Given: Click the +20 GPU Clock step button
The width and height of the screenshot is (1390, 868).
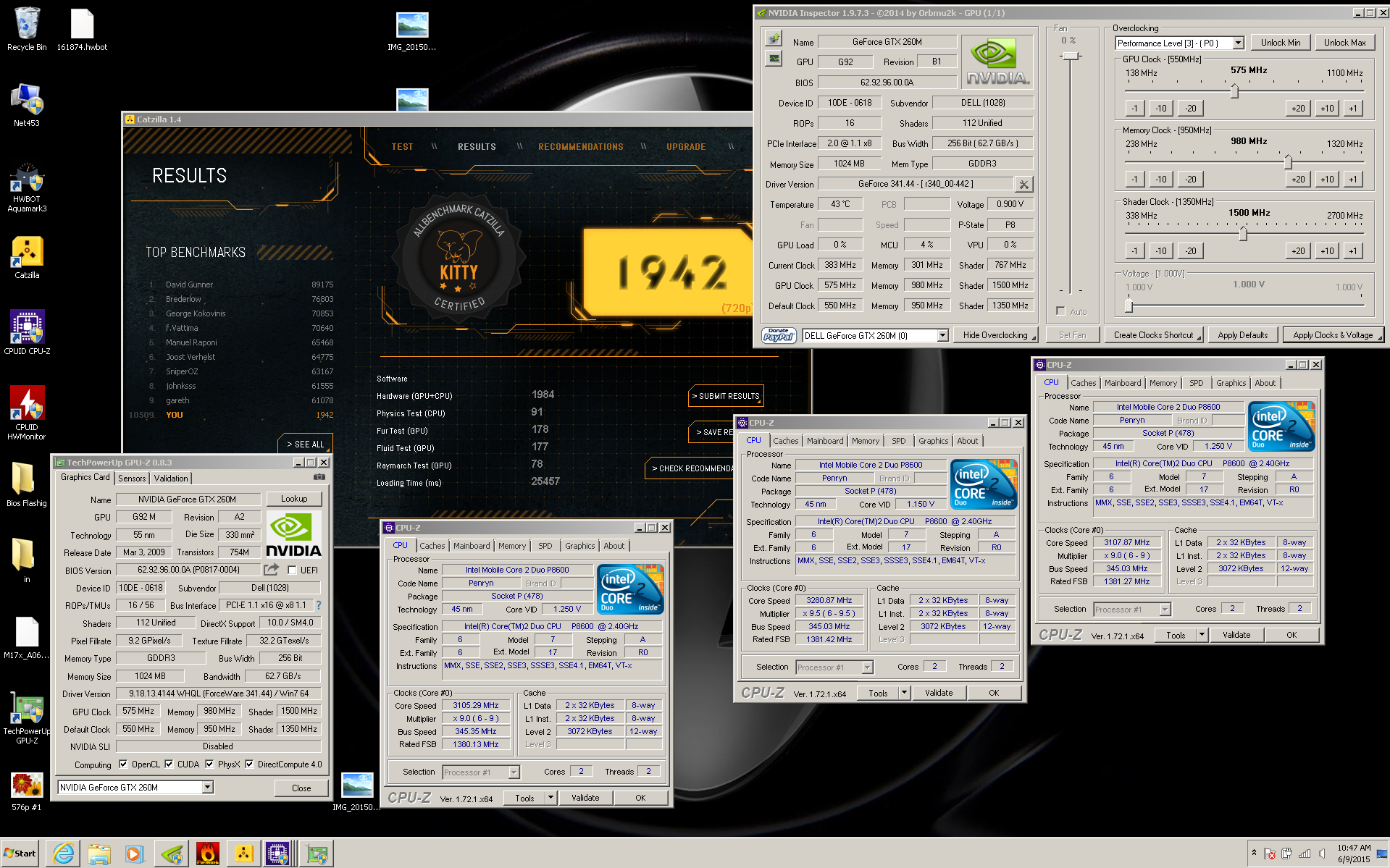Looking at the screenshot, I should tap(1298, 109).
